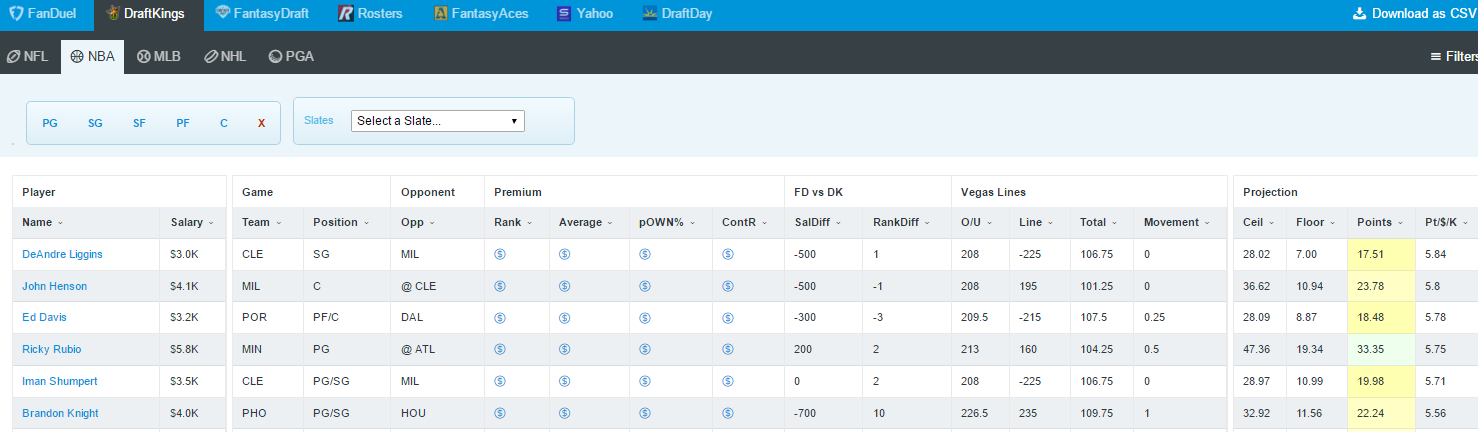
Task: Click premium Average icon for DeAndre Liggins
Action: coord(565,254)
